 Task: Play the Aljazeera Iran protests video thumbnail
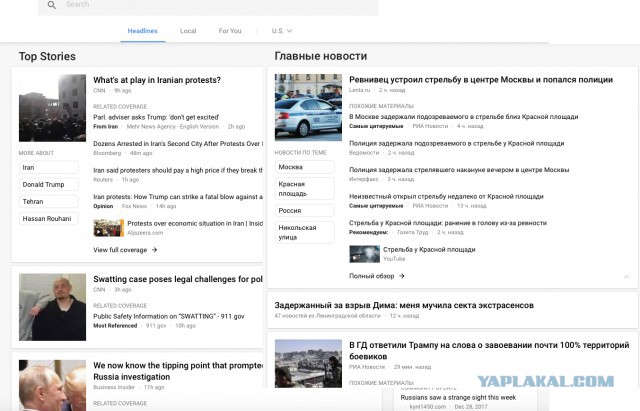[x=109, y=228]
